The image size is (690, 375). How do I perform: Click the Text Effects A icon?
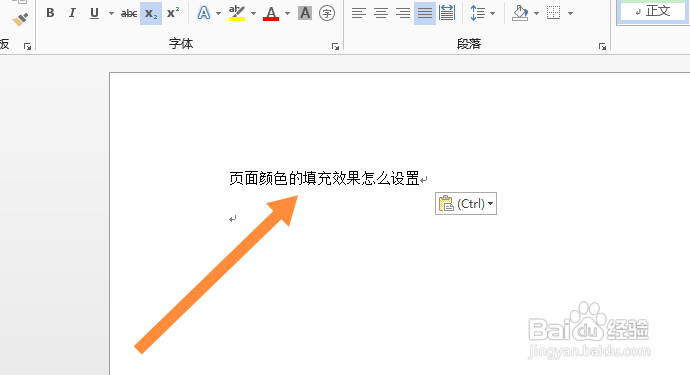(x=204, y=13)
